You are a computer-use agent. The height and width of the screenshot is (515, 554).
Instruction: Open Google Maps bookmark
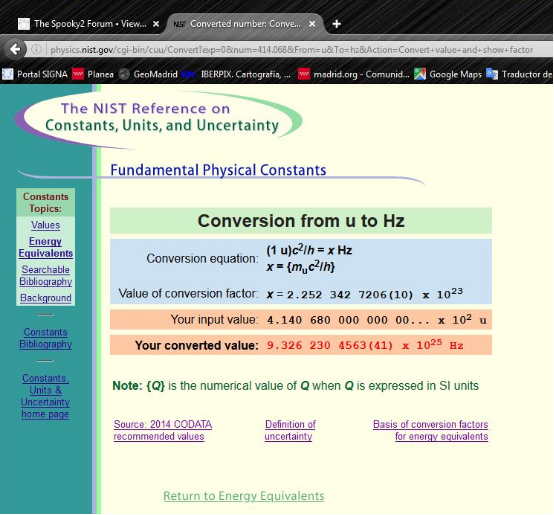[x=448, y=74]
